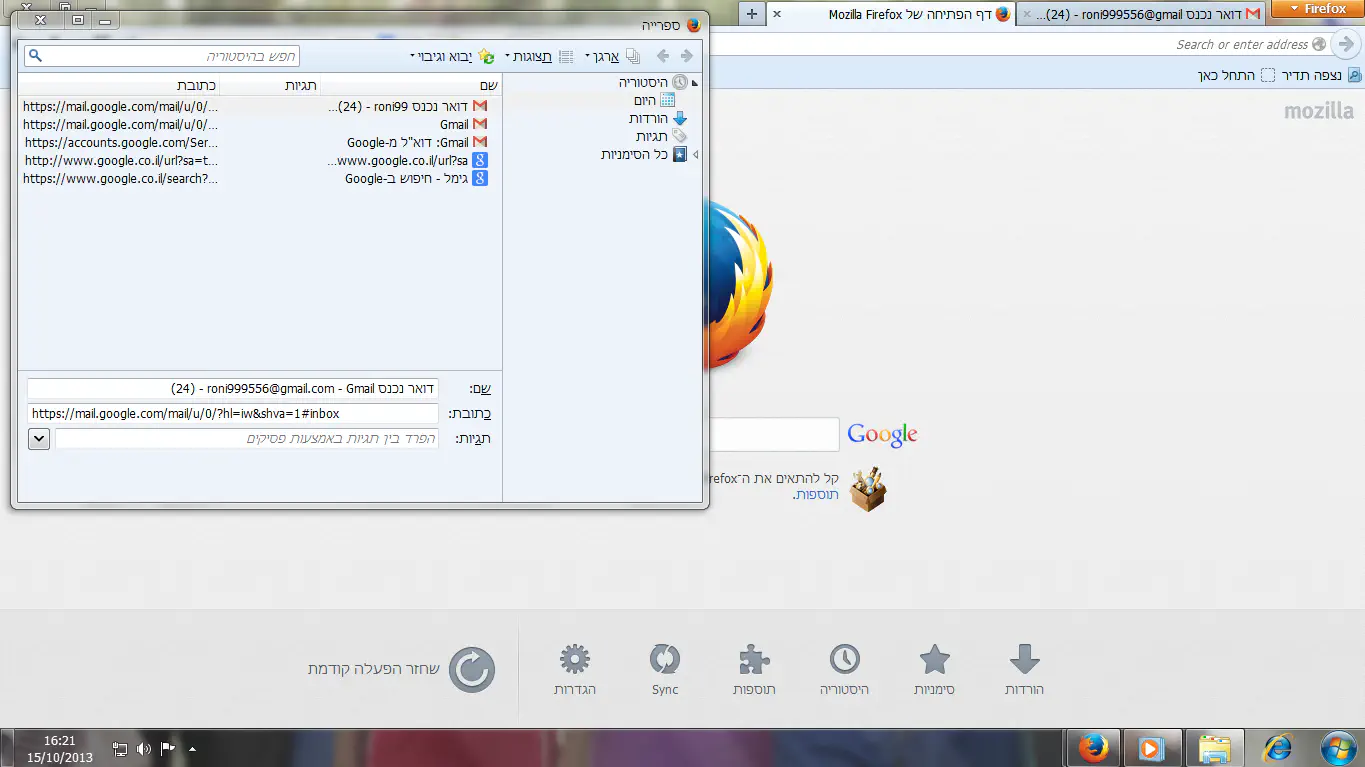Open Internet Explorer from the taskbar
1365x767 pixels.
click(x=1278, y=747)
